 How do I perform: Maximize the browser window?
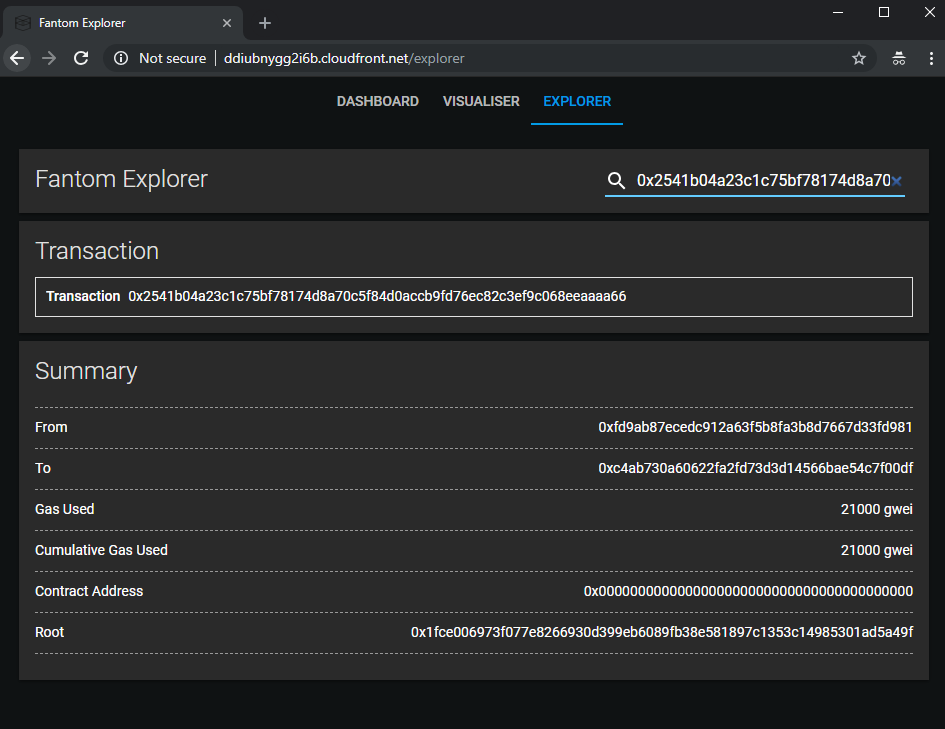[x=884, y=12]
